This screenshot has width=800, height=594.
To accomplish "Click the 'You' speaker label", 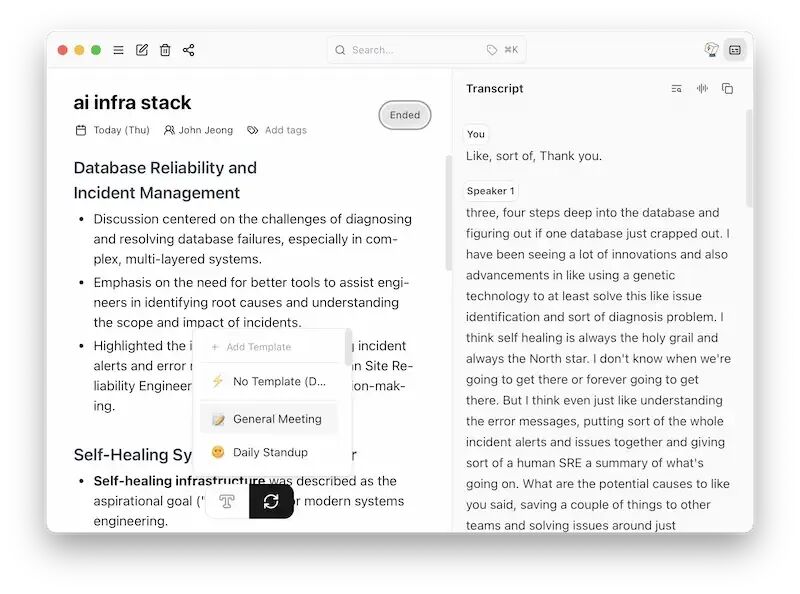I will [476, 134].
